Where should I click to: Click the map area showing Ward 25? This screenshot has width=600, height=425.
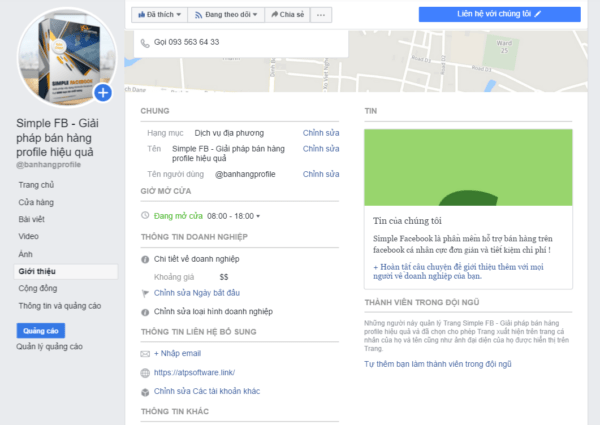pyautogui.click(x=504, y=47)
